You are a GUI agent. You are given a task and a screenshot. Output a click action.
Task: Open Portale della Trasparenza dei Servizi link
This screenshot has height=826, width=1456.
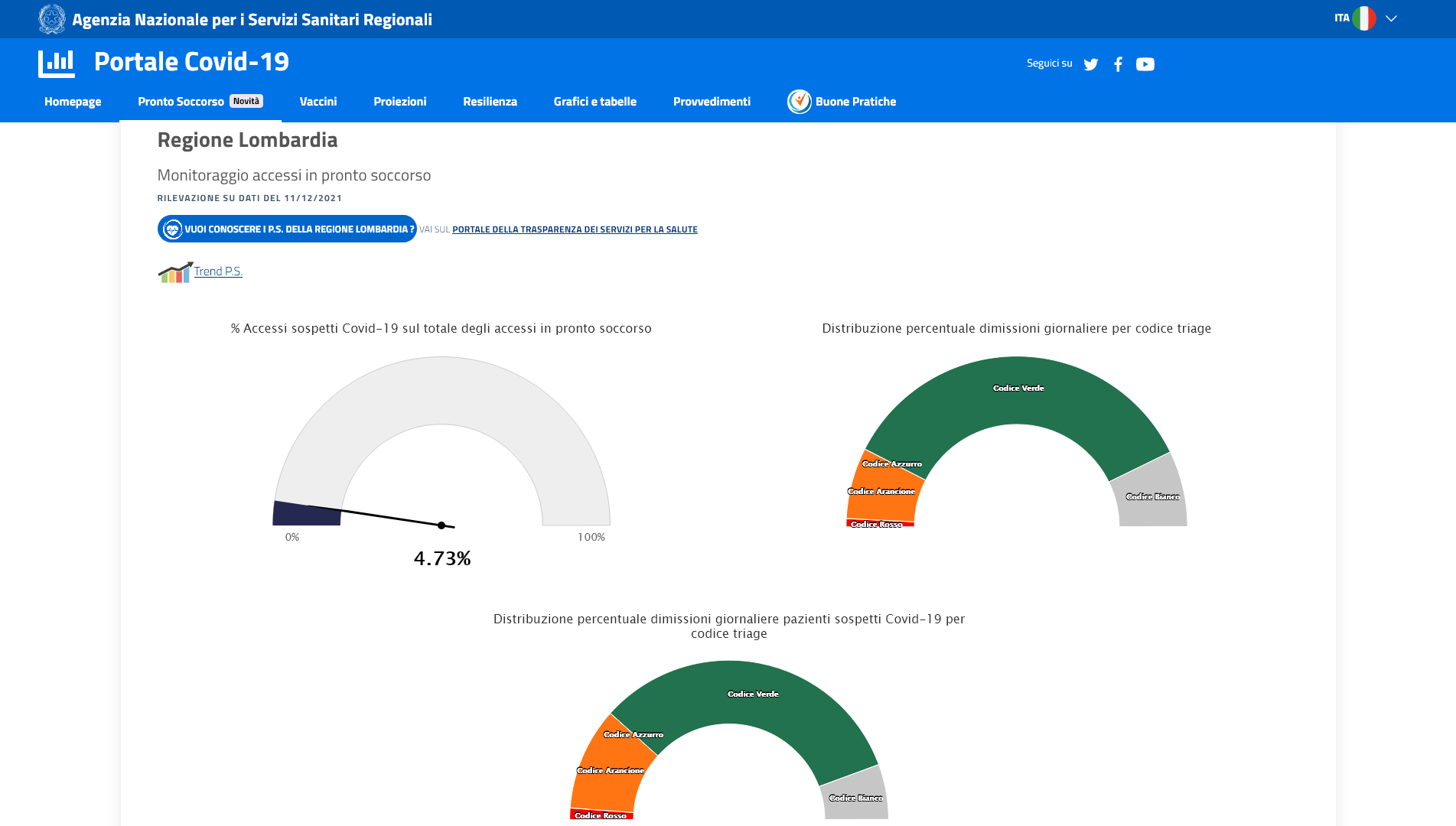click(x=575, y=229)
